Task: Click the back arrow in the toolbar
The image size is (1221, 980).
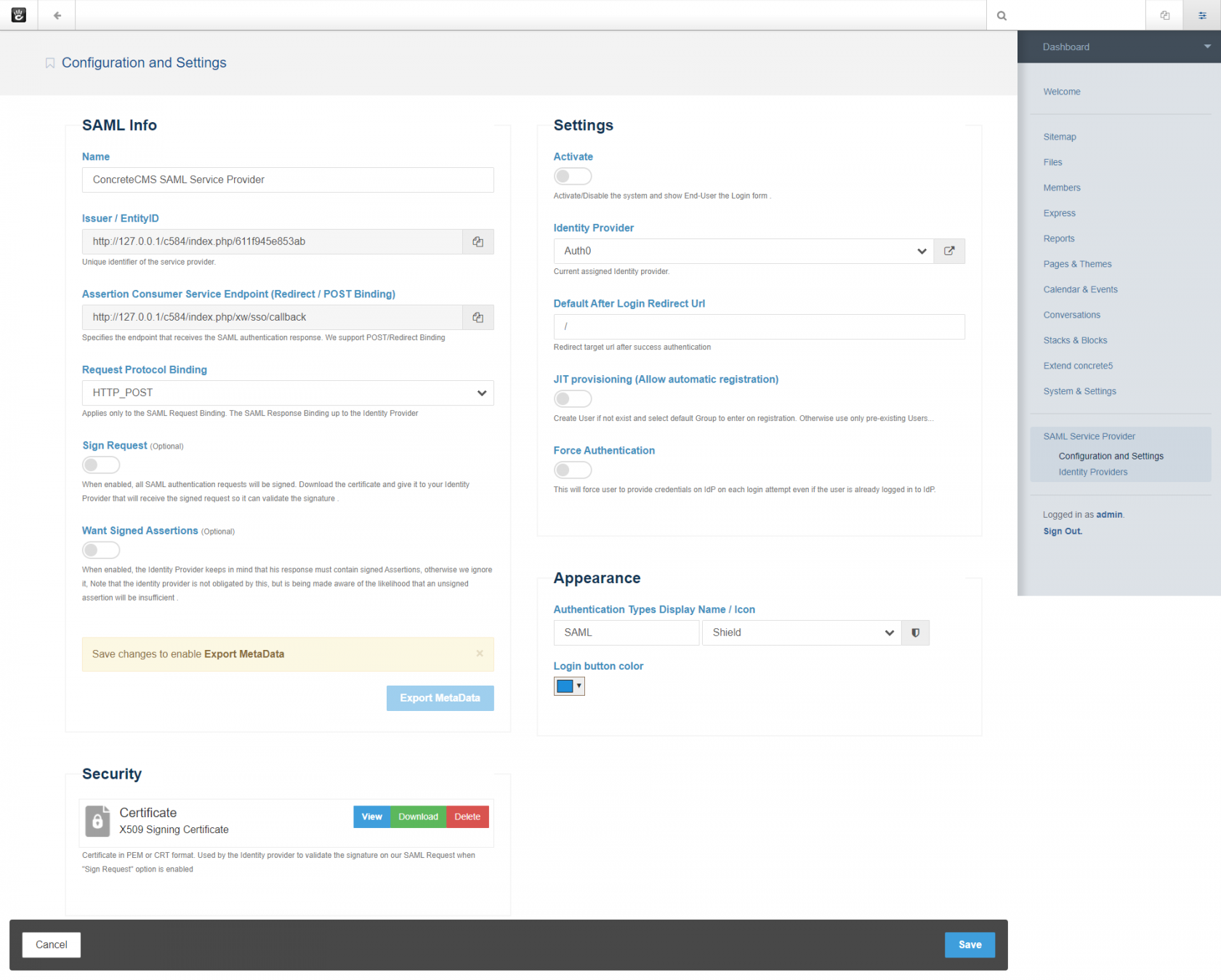Action: [x=57, y=15]
